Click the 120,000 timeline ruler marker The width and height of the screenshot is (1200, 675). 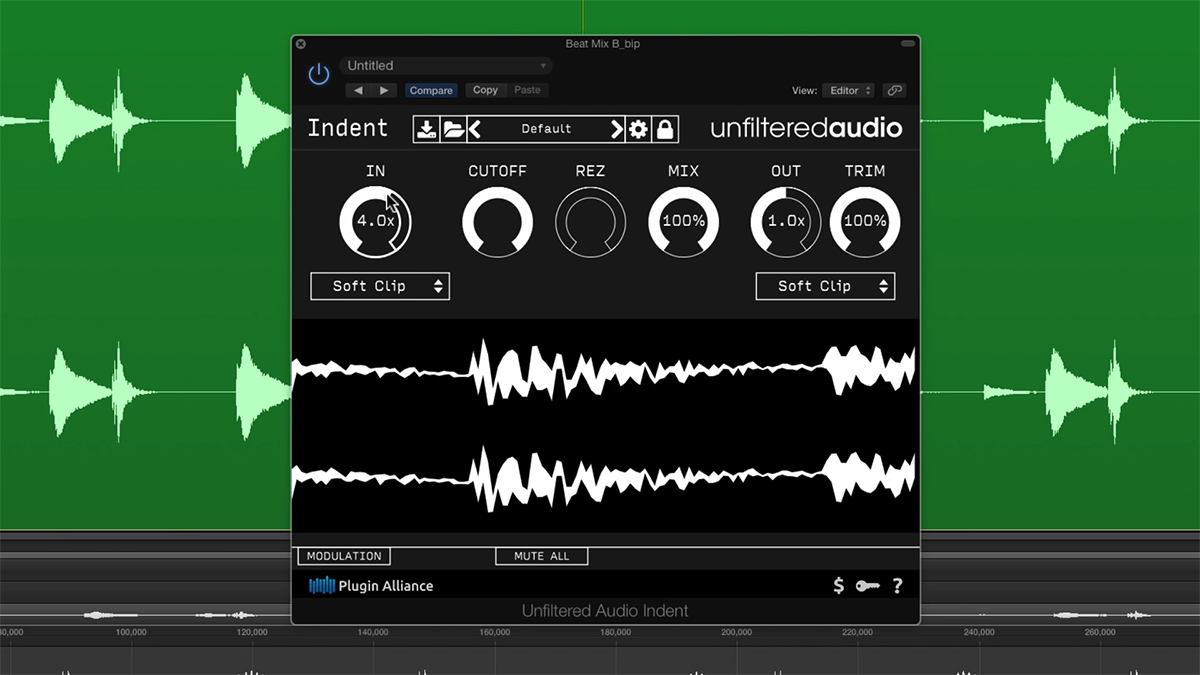pyautogui.click(x=252, y=632)
